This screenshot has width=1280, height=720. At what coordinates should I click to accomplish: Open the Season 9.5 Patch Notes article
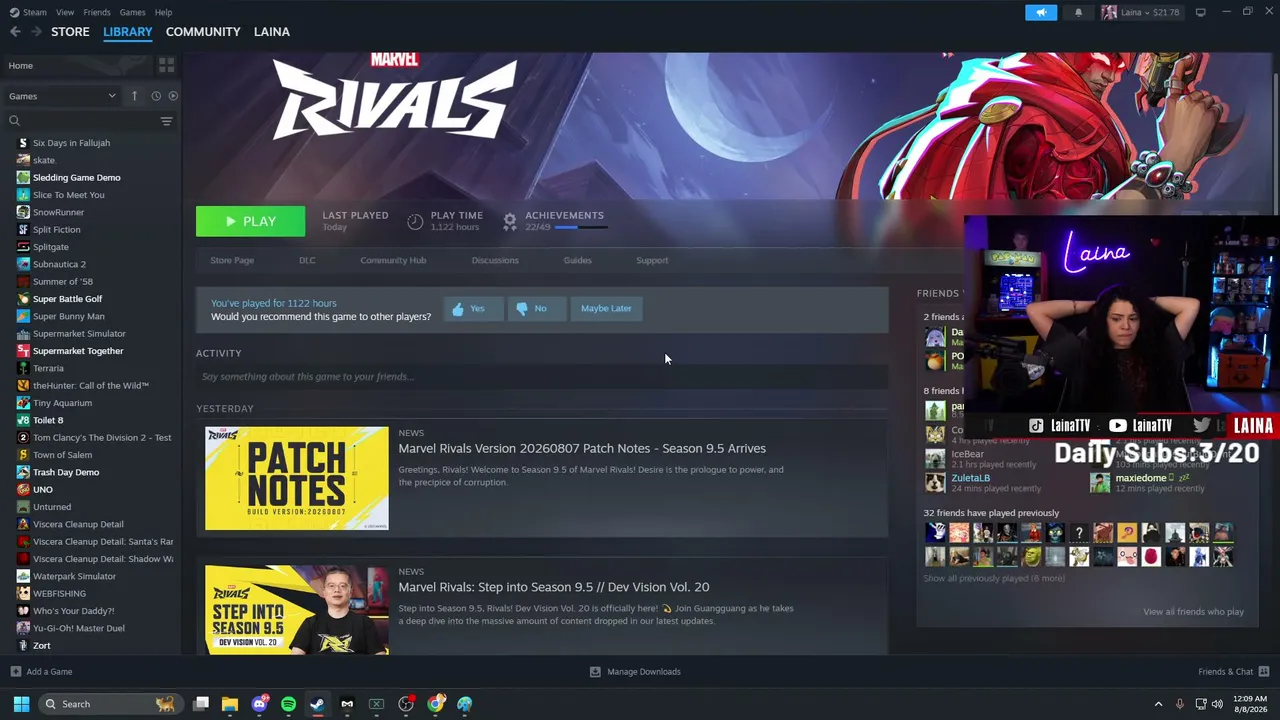(582, 448)
